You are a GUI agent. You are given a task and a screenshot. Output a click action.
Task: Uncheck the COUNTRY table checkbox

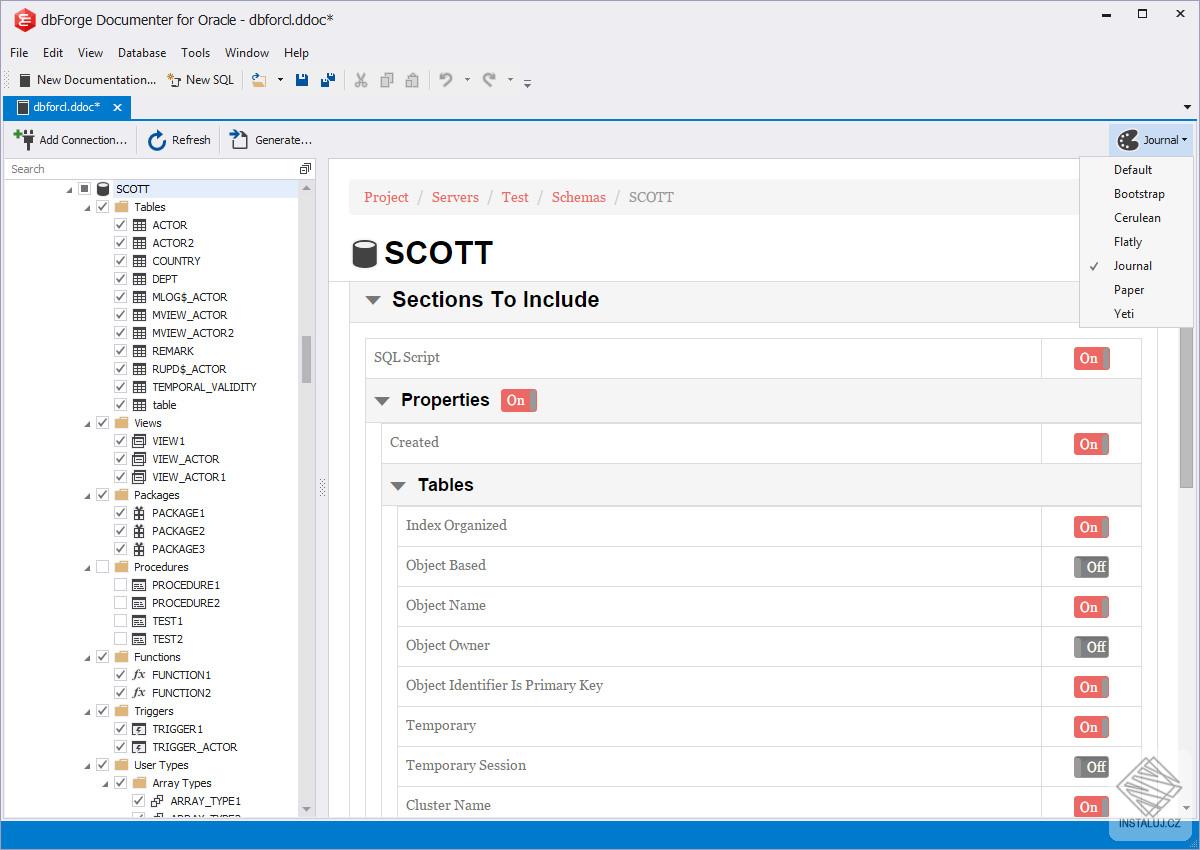click(x=120, y=261)
